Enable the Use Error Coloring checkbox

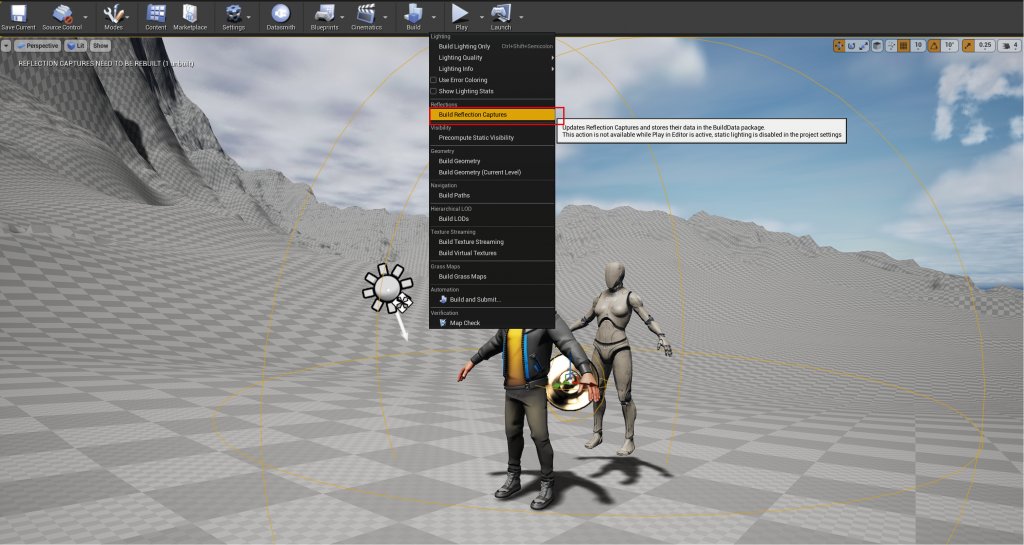point(434,80)
